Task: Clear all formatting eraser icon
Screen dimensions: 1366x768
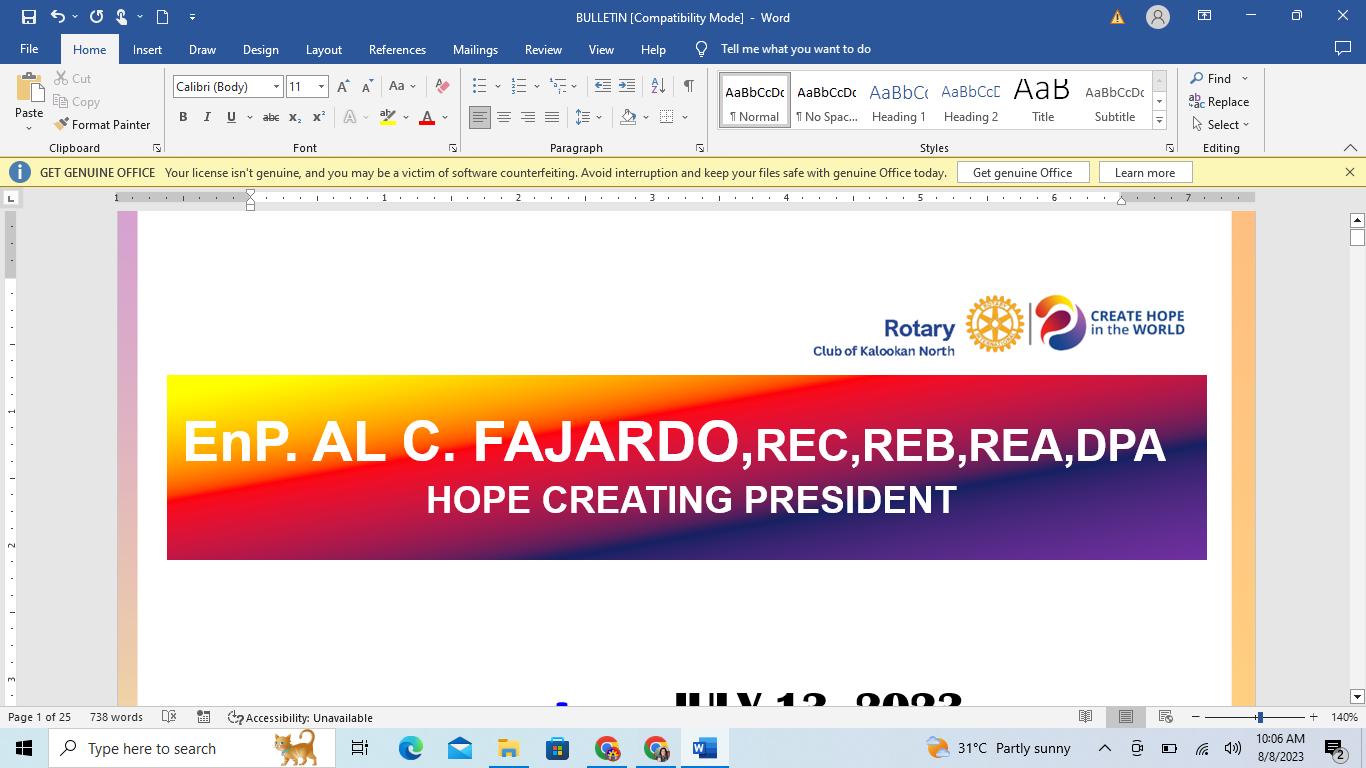Action: point(442,87)
